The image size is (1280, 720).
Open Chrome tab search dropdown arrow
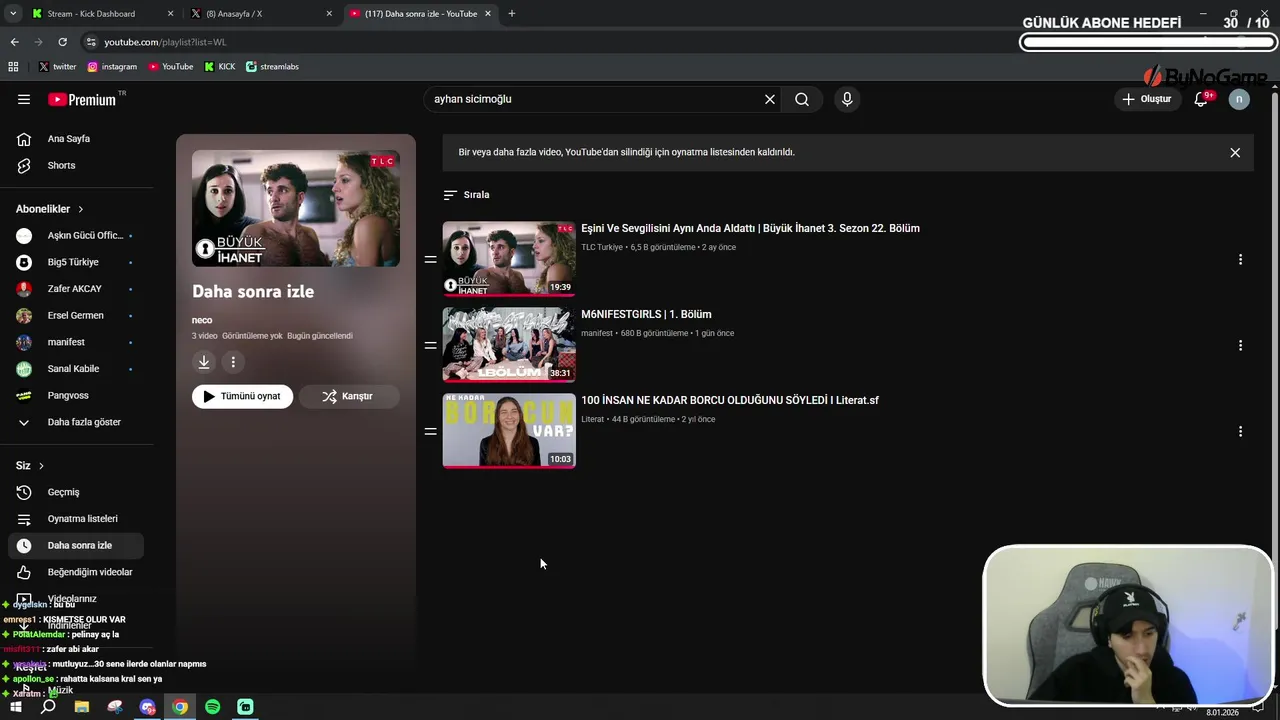[x=13, y=13]
